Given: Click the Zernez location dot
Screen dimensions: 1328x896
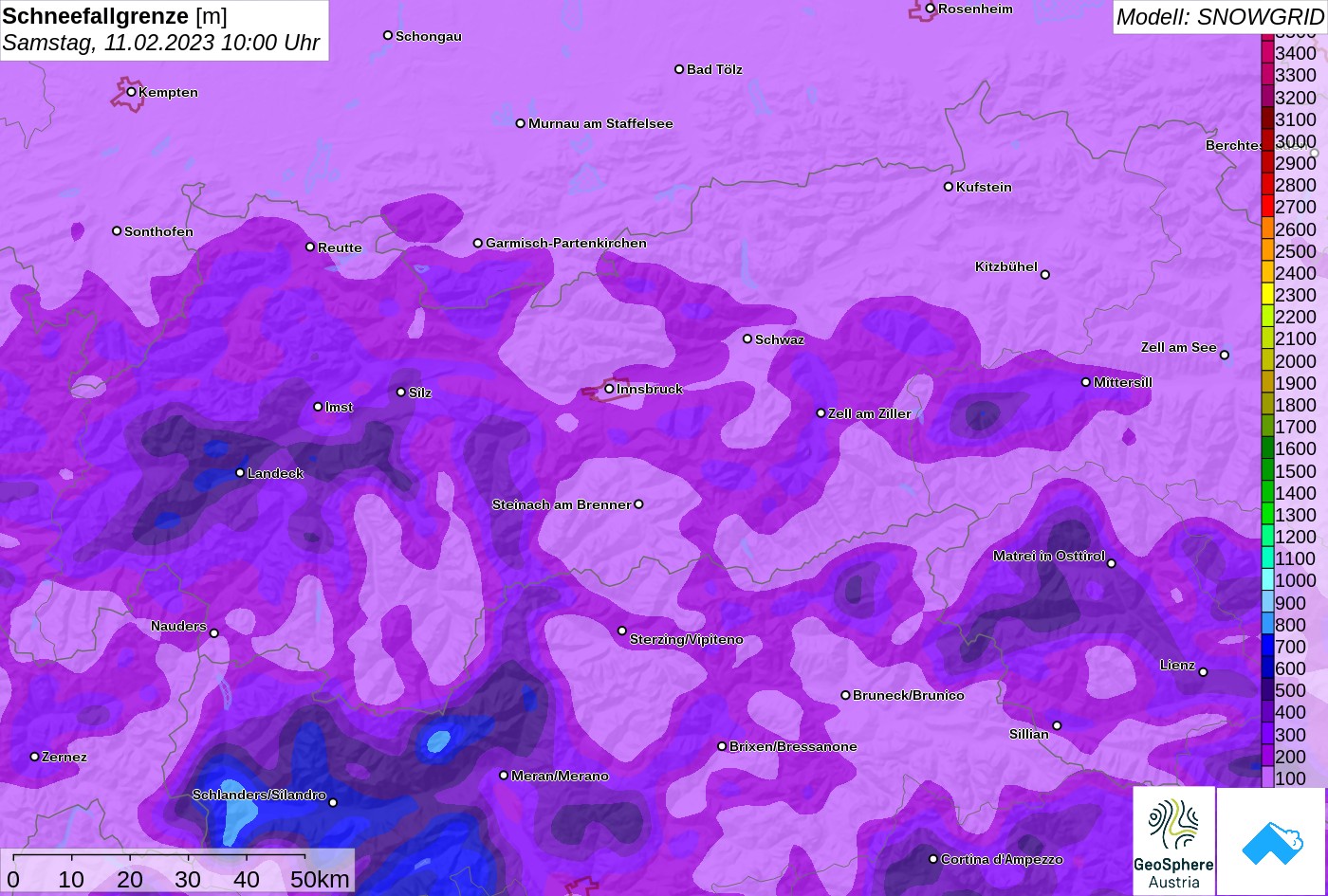Looking at the screenshot, I should tap(35, 757).
